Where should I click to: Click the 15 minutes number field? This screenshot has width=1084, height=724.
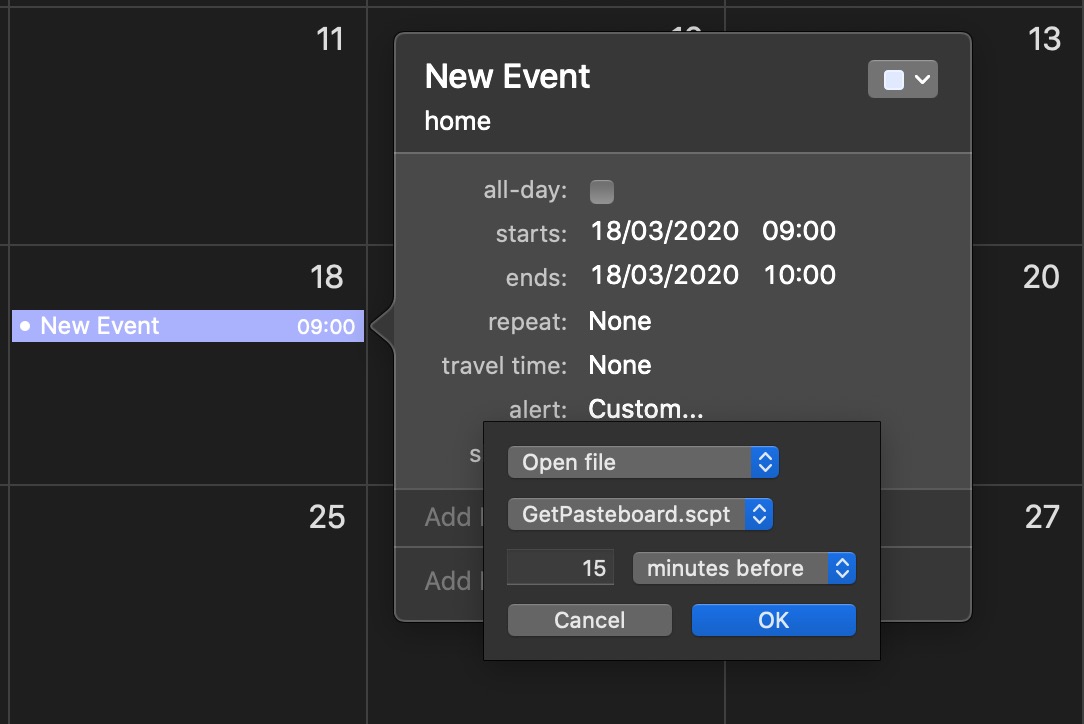tap(560, 568)
